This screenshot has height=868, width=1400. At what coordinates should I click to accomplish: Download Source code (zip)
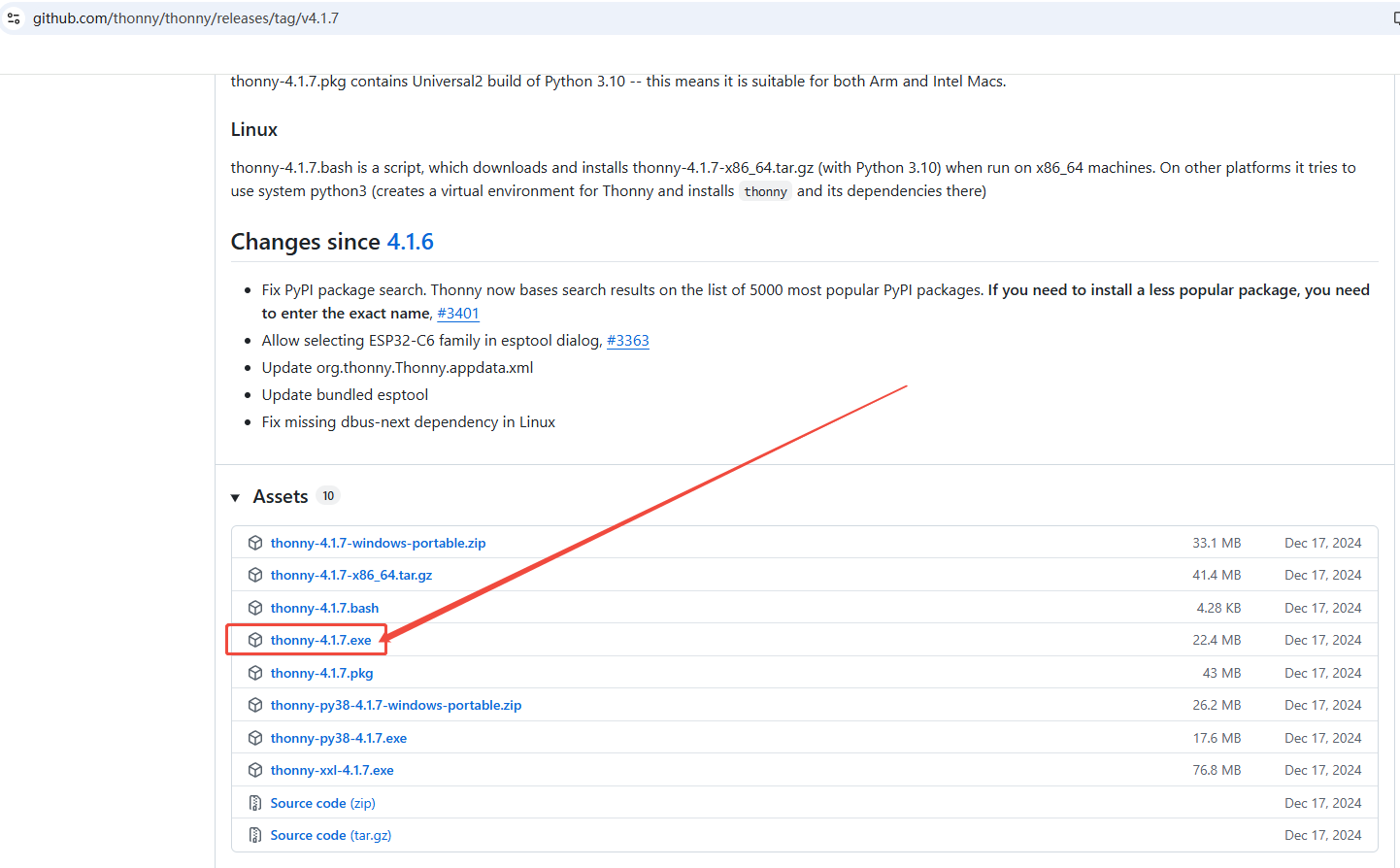[x=322, y=803]
